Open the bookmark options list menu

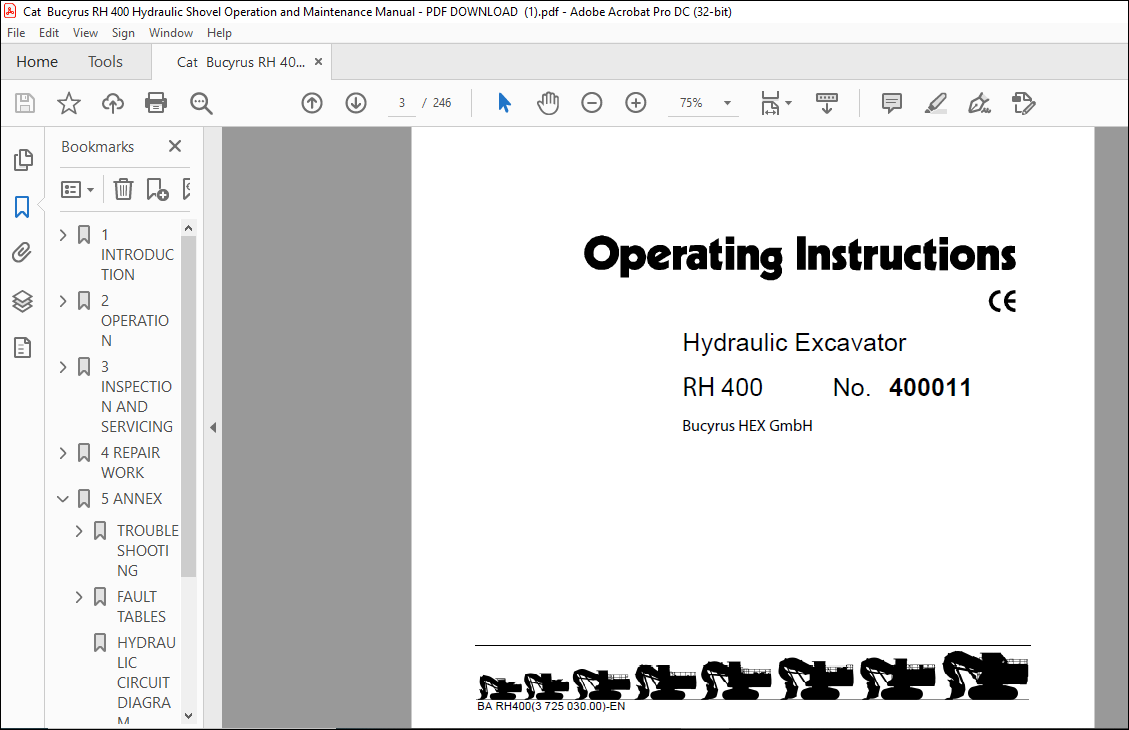coord(77,189)
